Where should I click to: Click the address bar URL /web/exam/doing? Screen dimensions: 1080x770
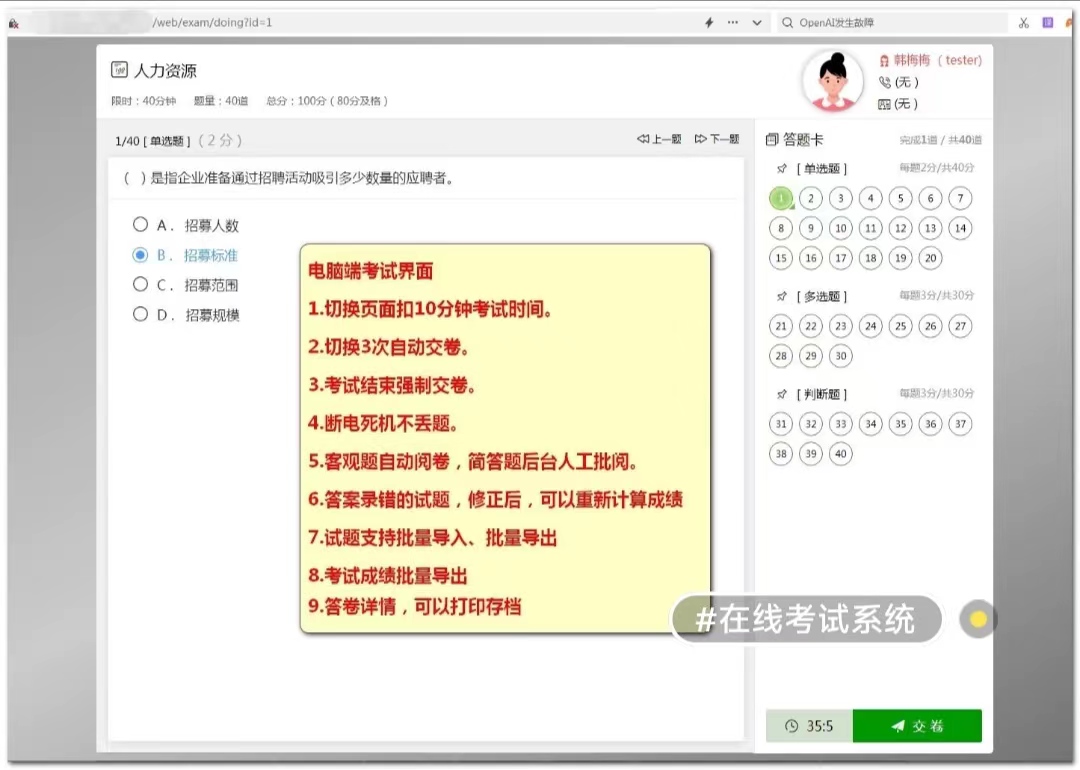click(x=213, y=23)
